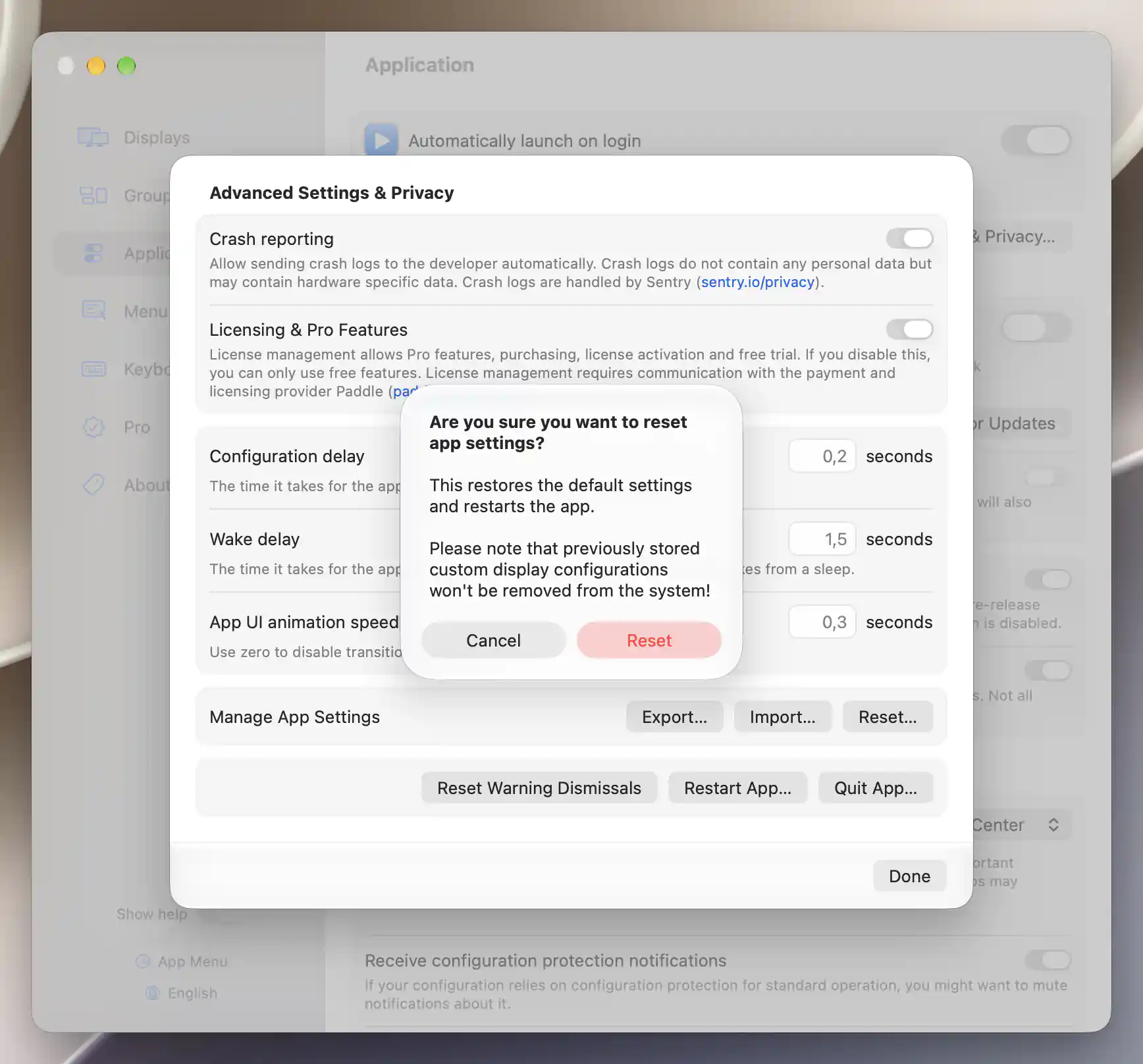Click the yellow minimize window button
This screenshot has width=1143, height=1064.
[x=96, y=66]
